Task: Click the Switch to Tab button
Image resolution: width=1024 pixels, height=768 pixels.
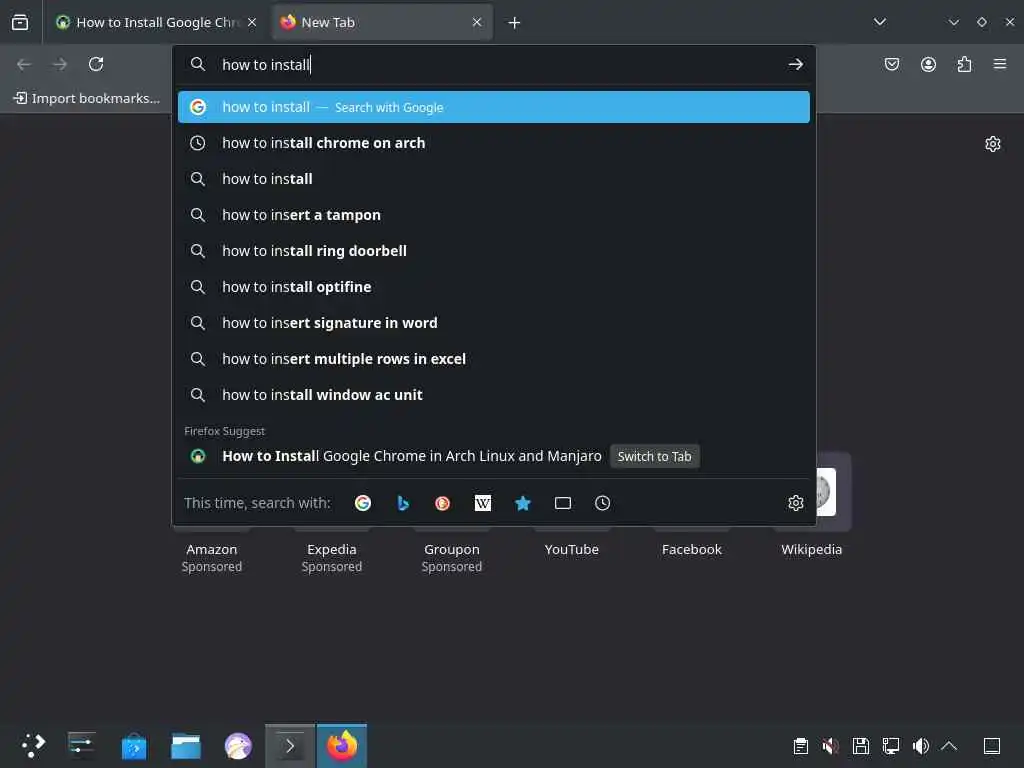Action: click(654, 456)
